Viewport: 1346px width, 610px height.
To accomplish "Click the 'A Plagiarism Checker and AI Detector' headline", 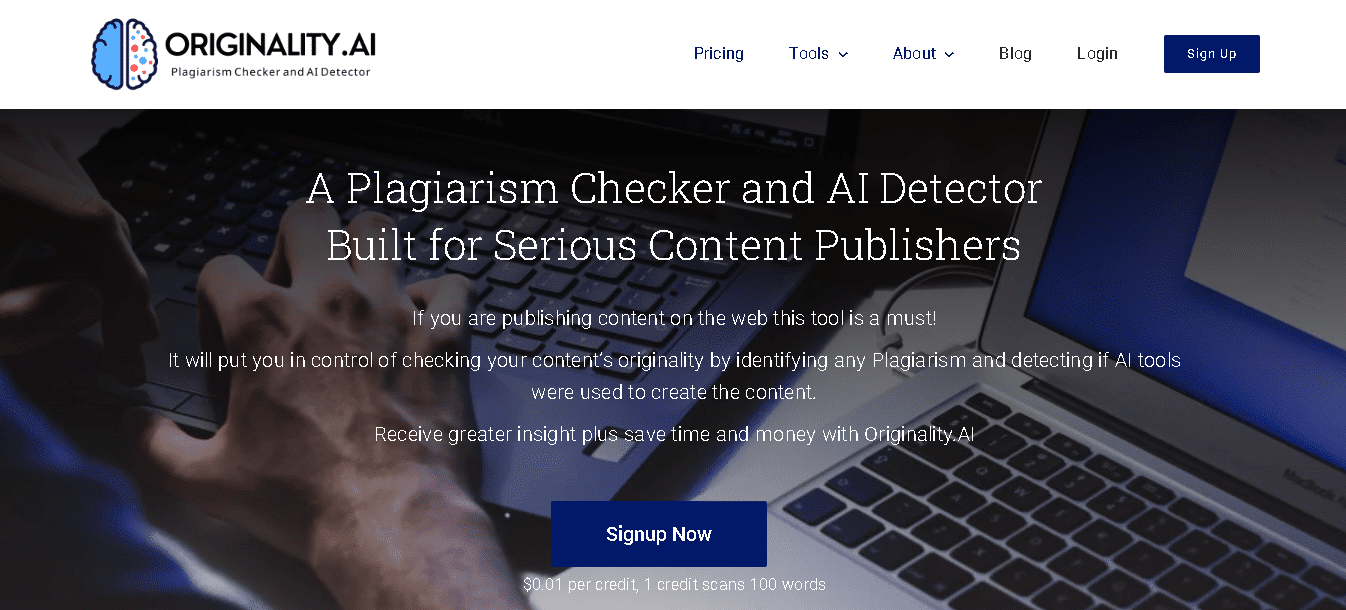I will pyautogui.click(x=674, y=189).
